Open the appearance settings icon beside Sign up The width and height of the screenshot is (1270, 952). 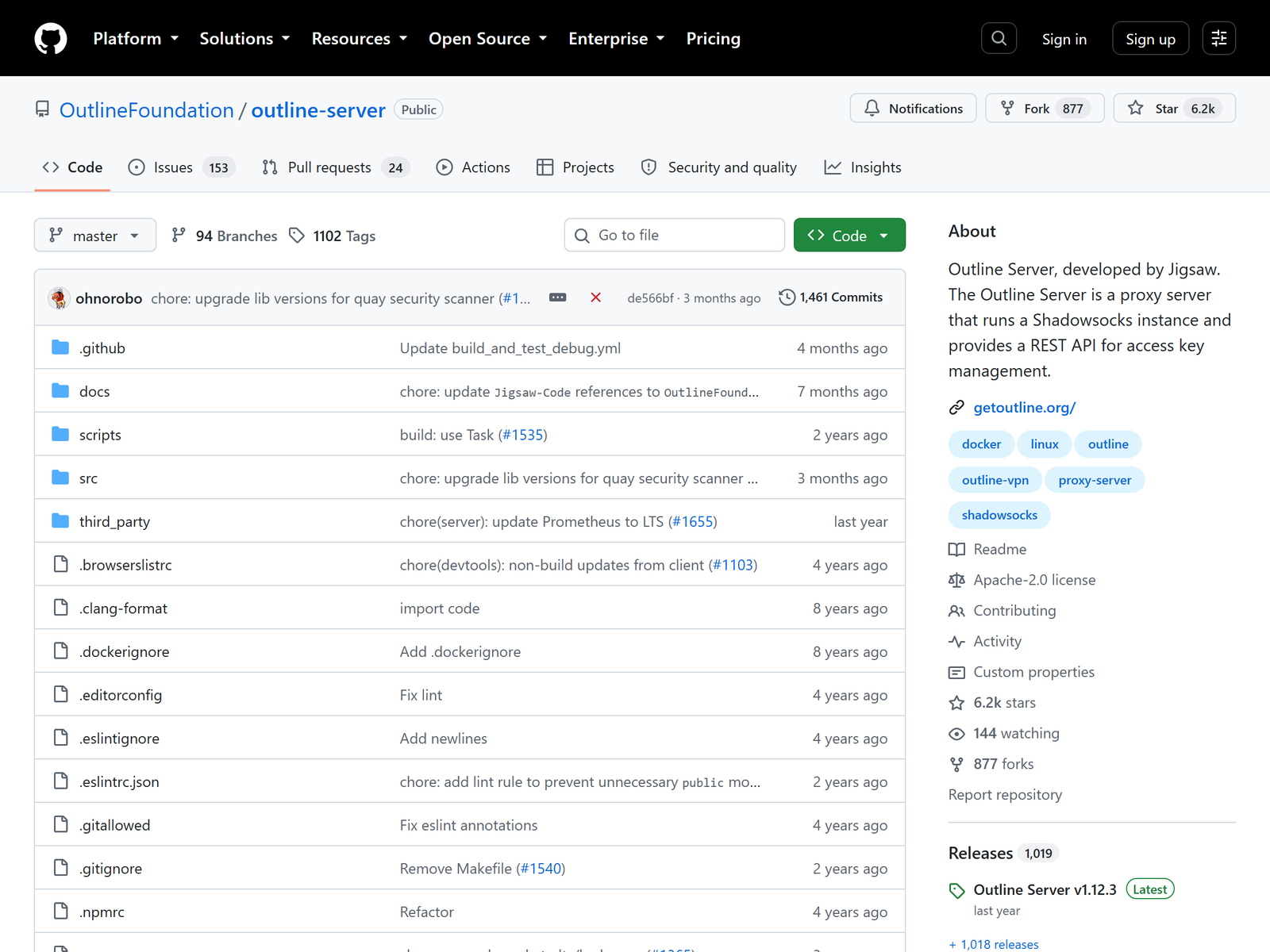1219,38
